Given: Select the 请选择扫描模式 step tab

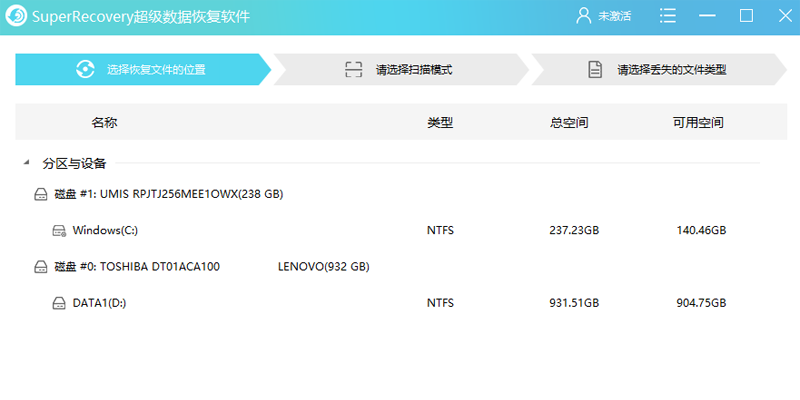Looking at the screenshot, I should click(401, 69).
